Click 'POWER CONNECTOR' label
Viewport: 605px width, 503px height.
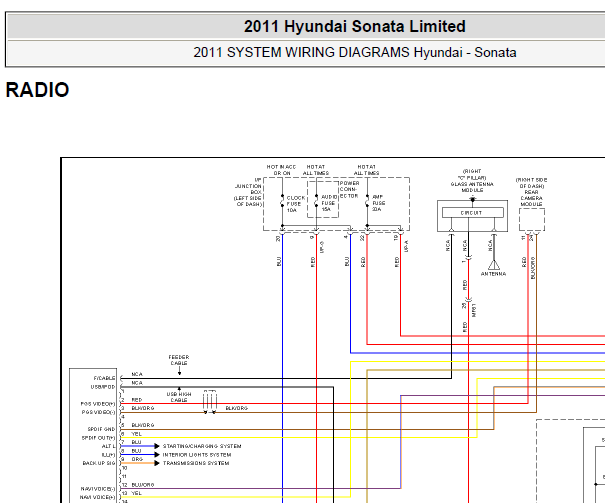[x=349, y=189]
